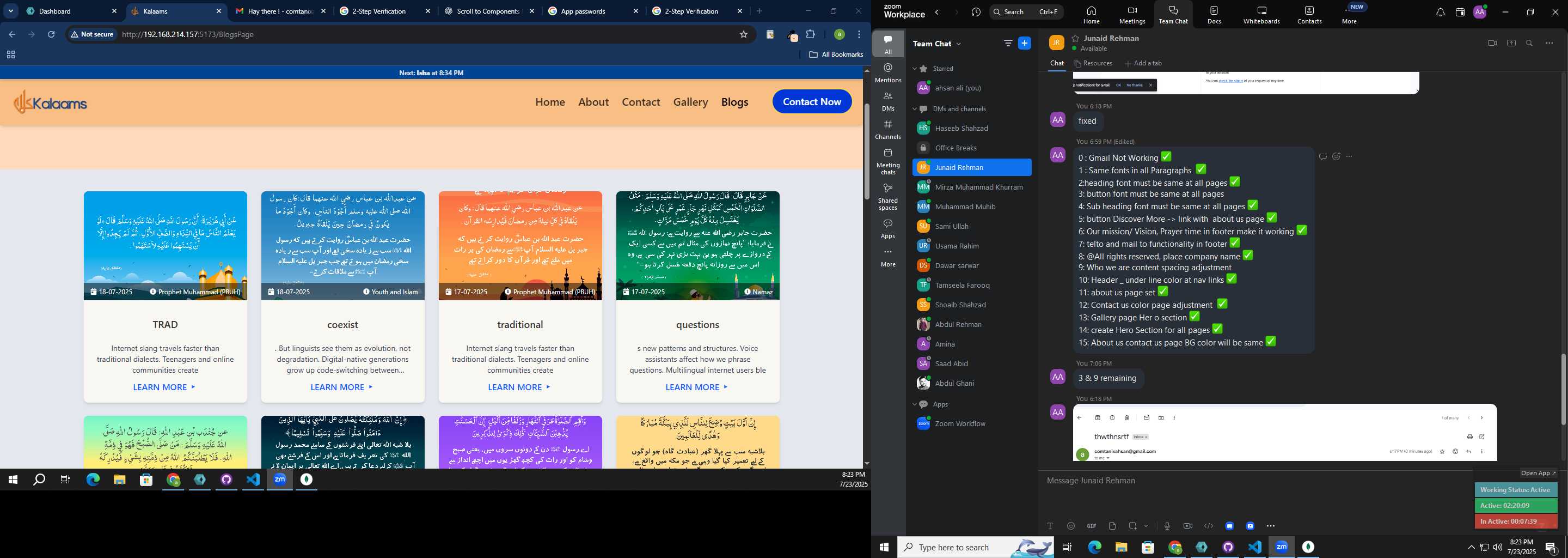
Task: Open Chrome tab search dropdown arrow
Action: point(10,11)
